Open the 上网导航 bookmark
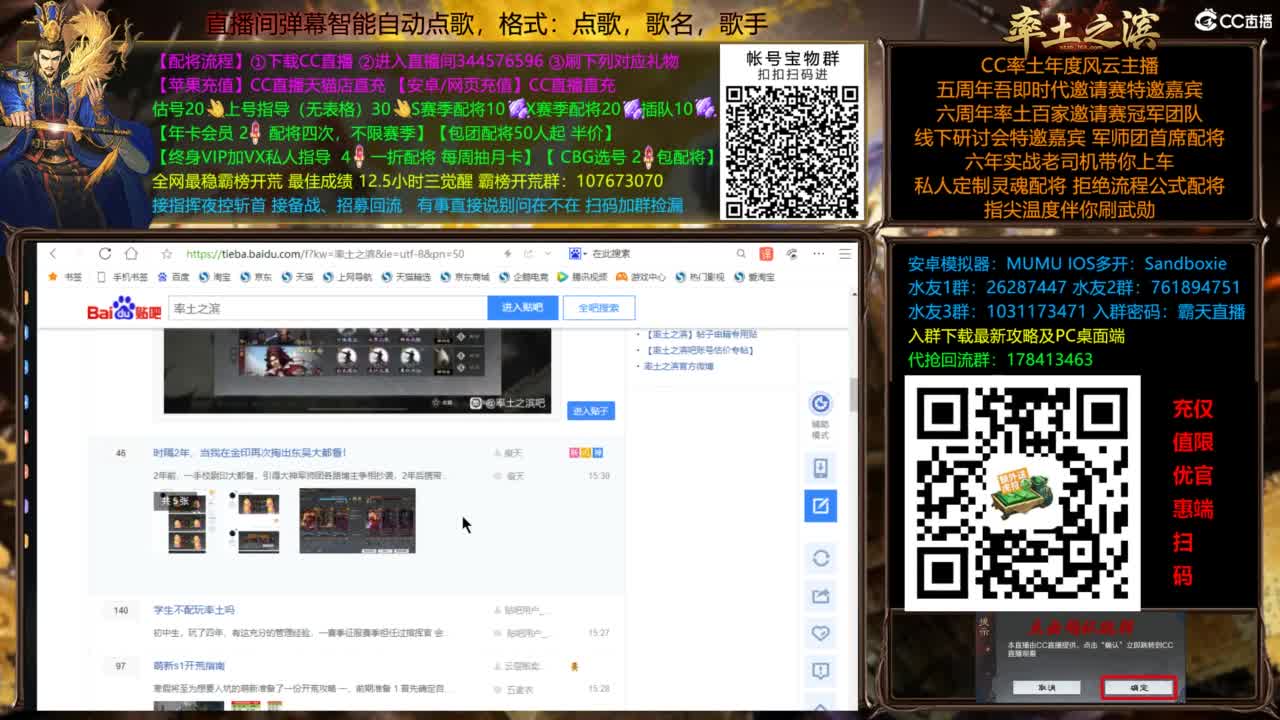The image size is (1280, 720). coord(347,277)
